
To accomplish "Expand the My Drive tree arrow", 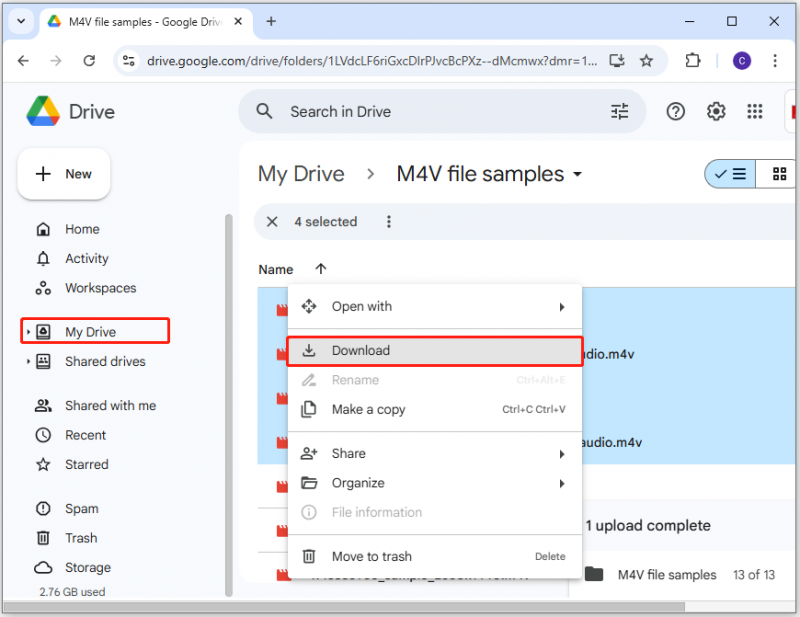I will click(29, 332).
